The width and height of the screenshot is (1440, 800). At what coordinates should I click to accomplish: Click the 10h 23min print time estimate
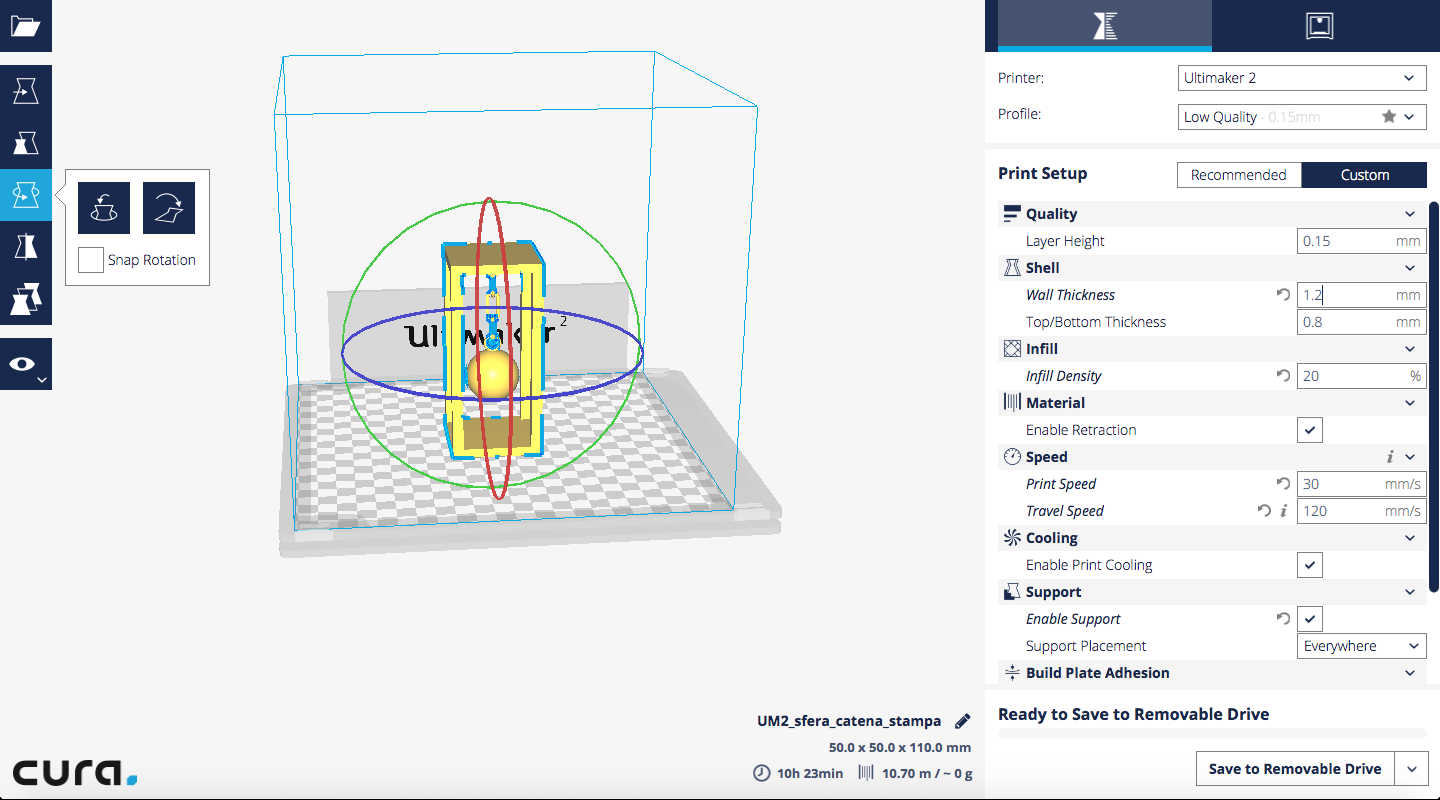pos(798,773)
